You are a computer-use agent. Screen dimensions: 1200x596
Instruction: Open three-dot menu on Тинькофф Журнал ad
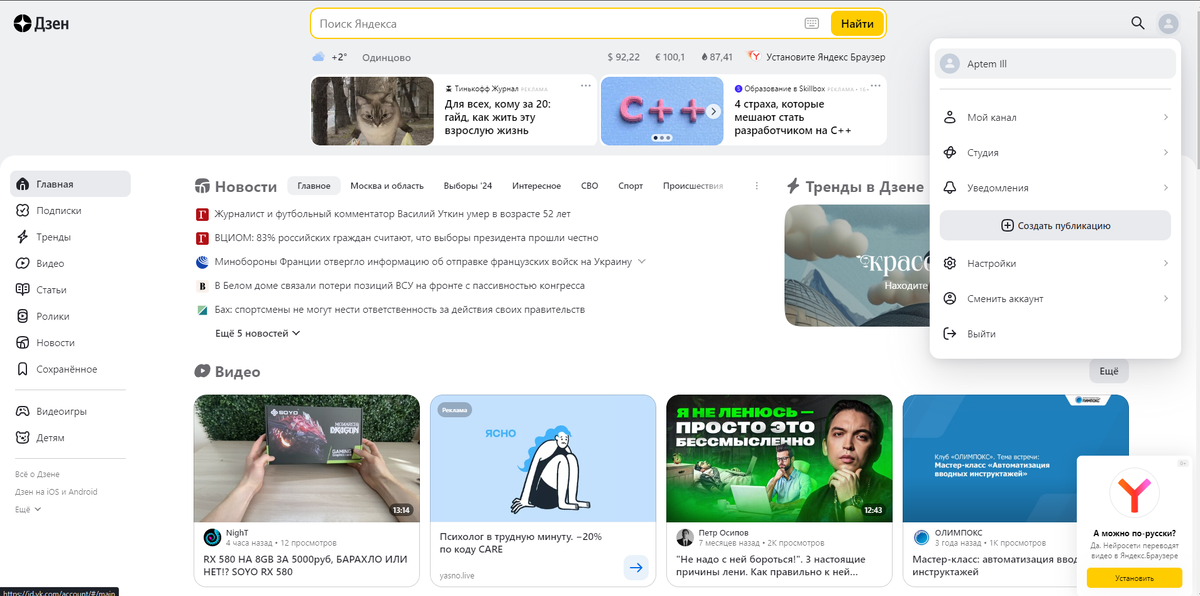coord(586,86)
